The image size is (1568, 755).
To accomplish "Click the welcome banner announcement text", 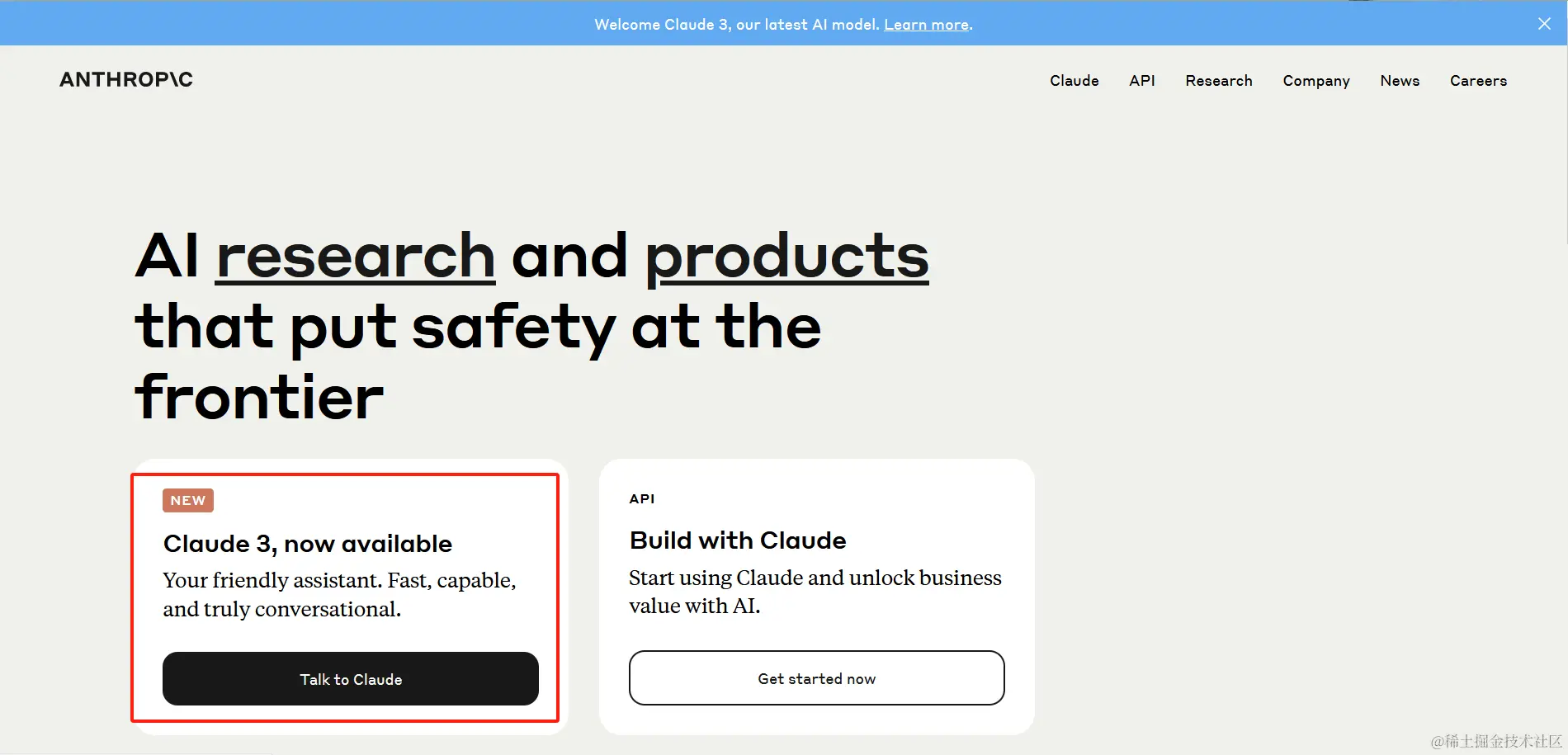I will (737, 24).
